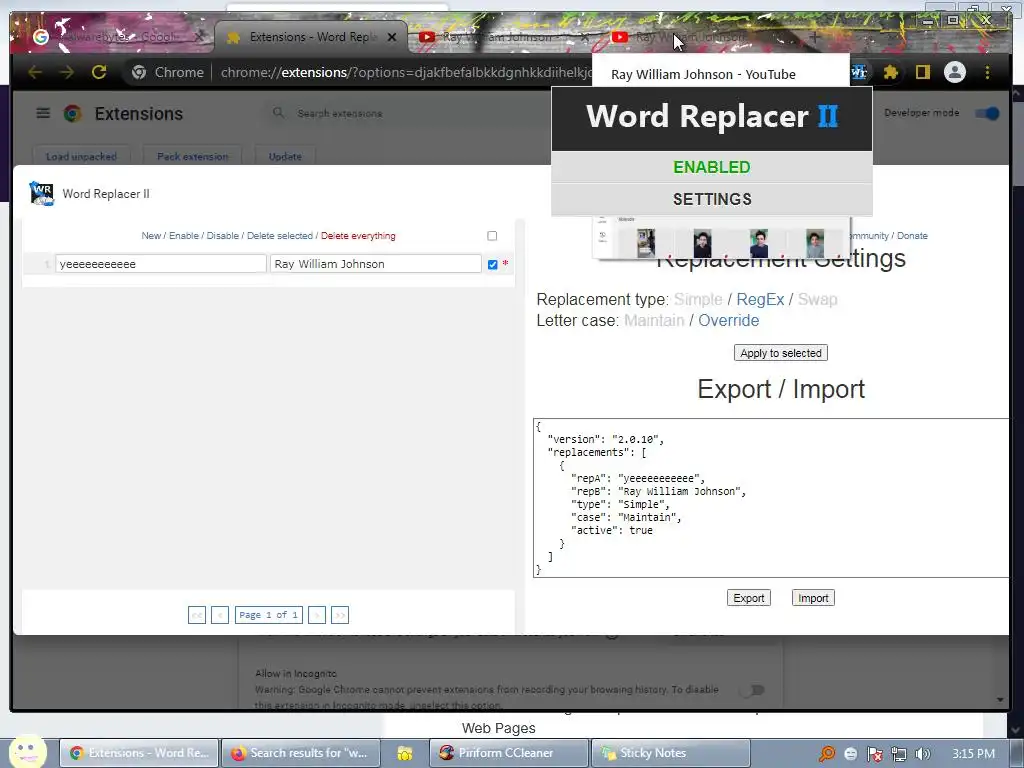Click ENABLED in Word Replacer popup
Viewport: 1024px width, 768px height.
[712, 167]
